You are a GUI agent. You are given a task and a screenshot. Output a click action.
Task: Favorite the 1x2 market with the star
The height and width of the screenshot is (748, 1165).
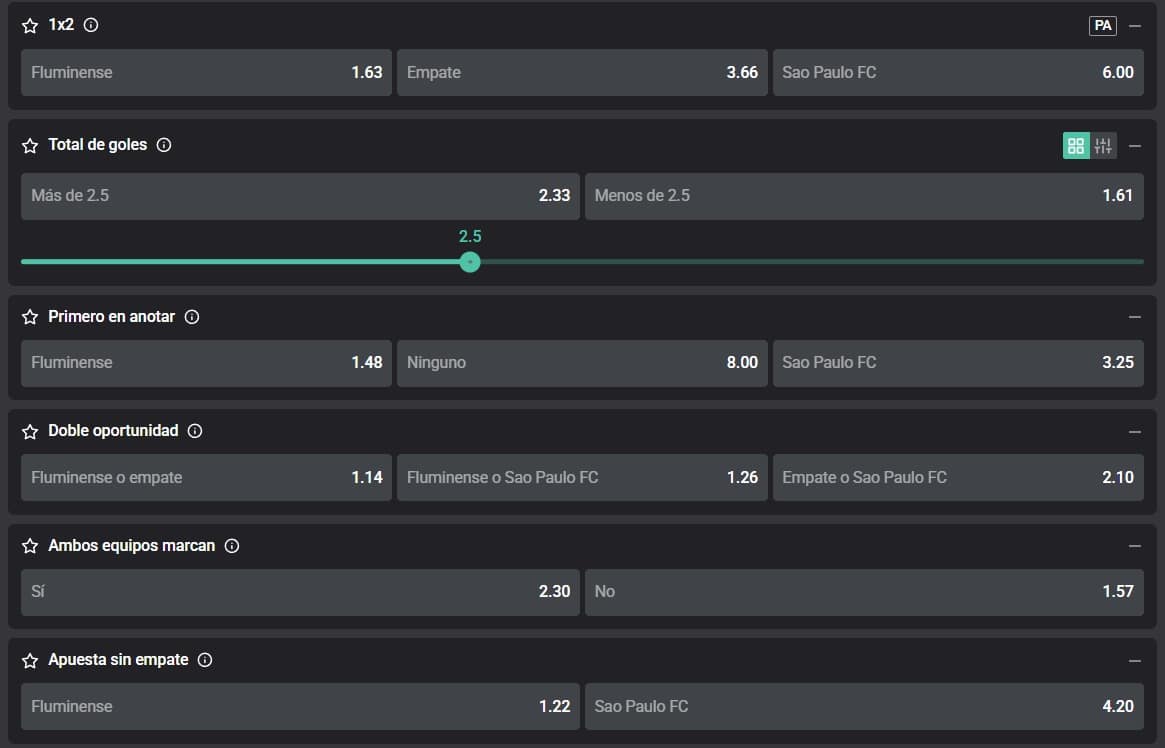point(30,26)
